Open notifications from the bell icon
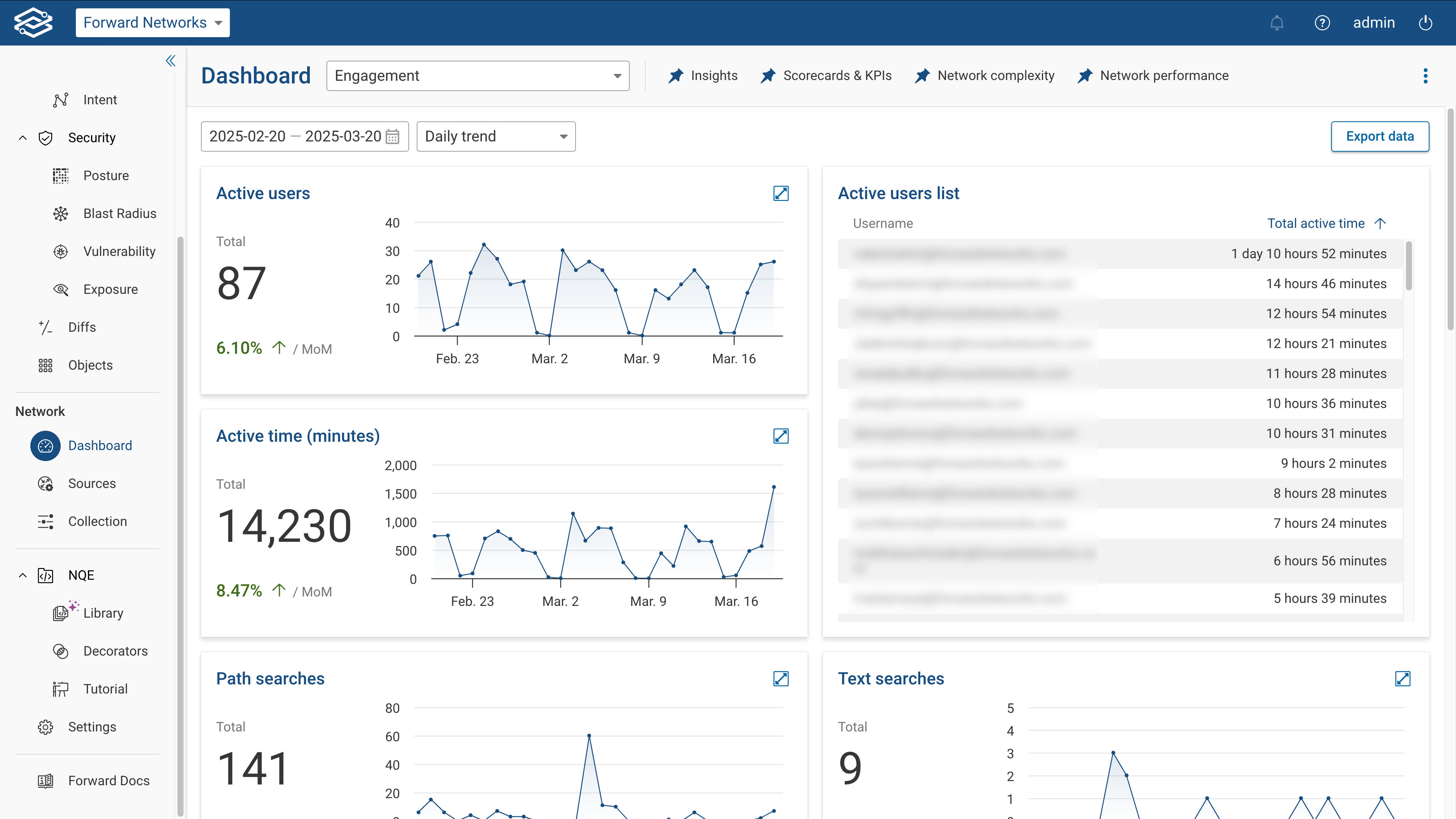This screenshot has height=819, width=1456. coord(1276,23)
